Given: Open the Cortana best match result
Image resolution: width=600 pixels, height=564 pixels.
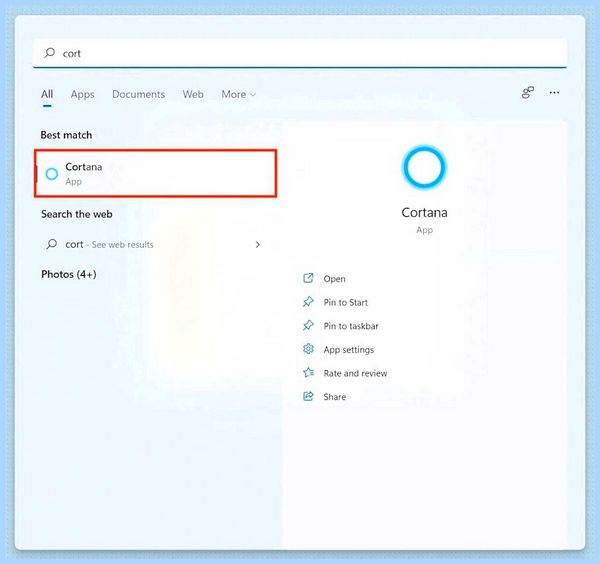Looking at the screenshot, I should pyautogui.click(x=155, y=173).
